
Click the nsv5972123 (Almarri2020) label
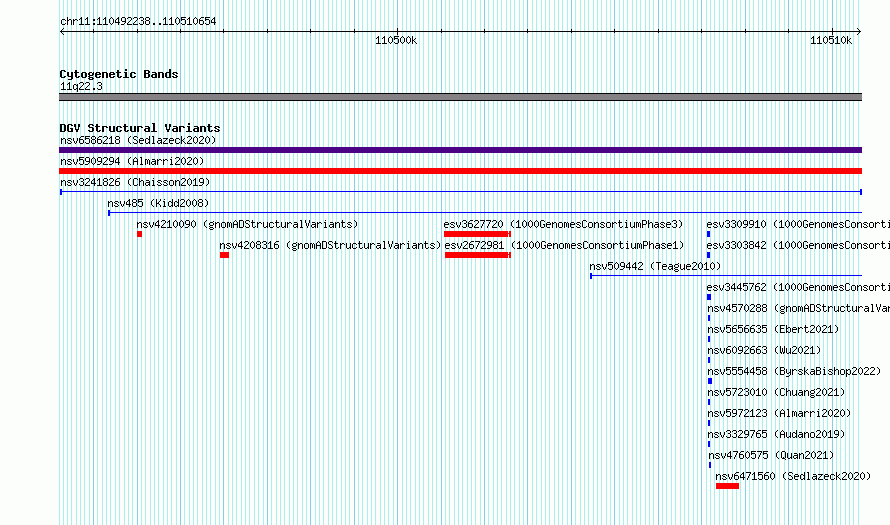coord(779,413)
